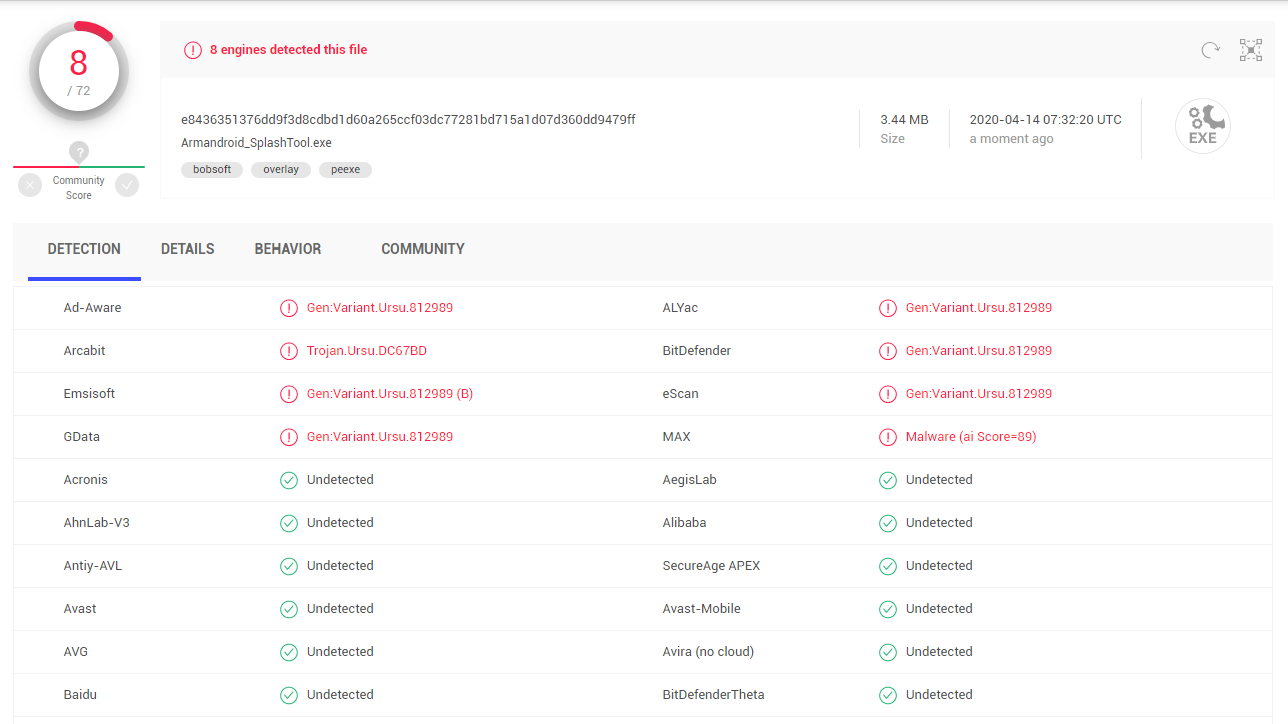
Task: Click the 'bobsoft' tag
Action: [x=212, y=170]
